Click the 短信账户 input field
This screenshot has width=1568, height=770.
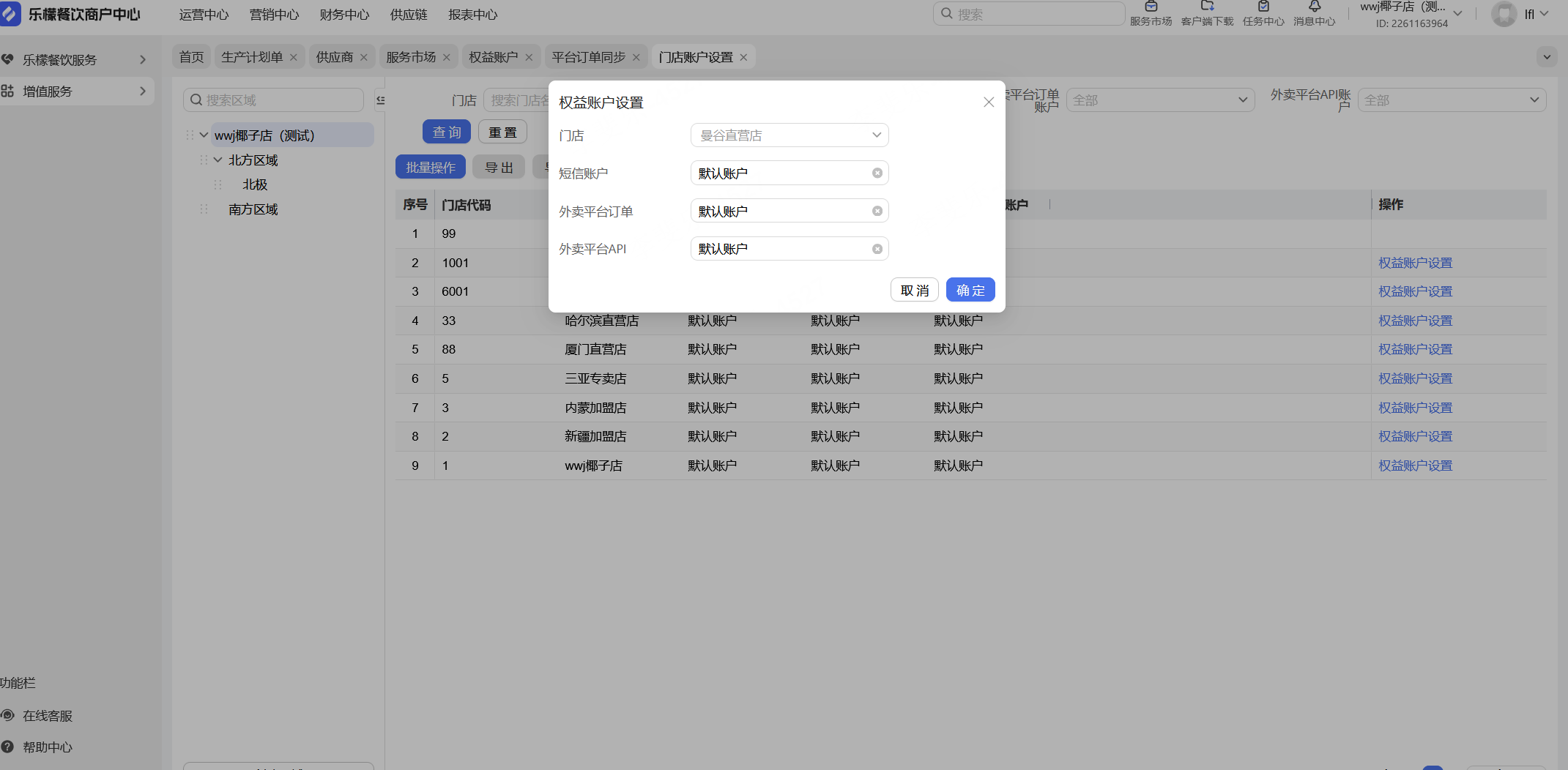[789, 173]
